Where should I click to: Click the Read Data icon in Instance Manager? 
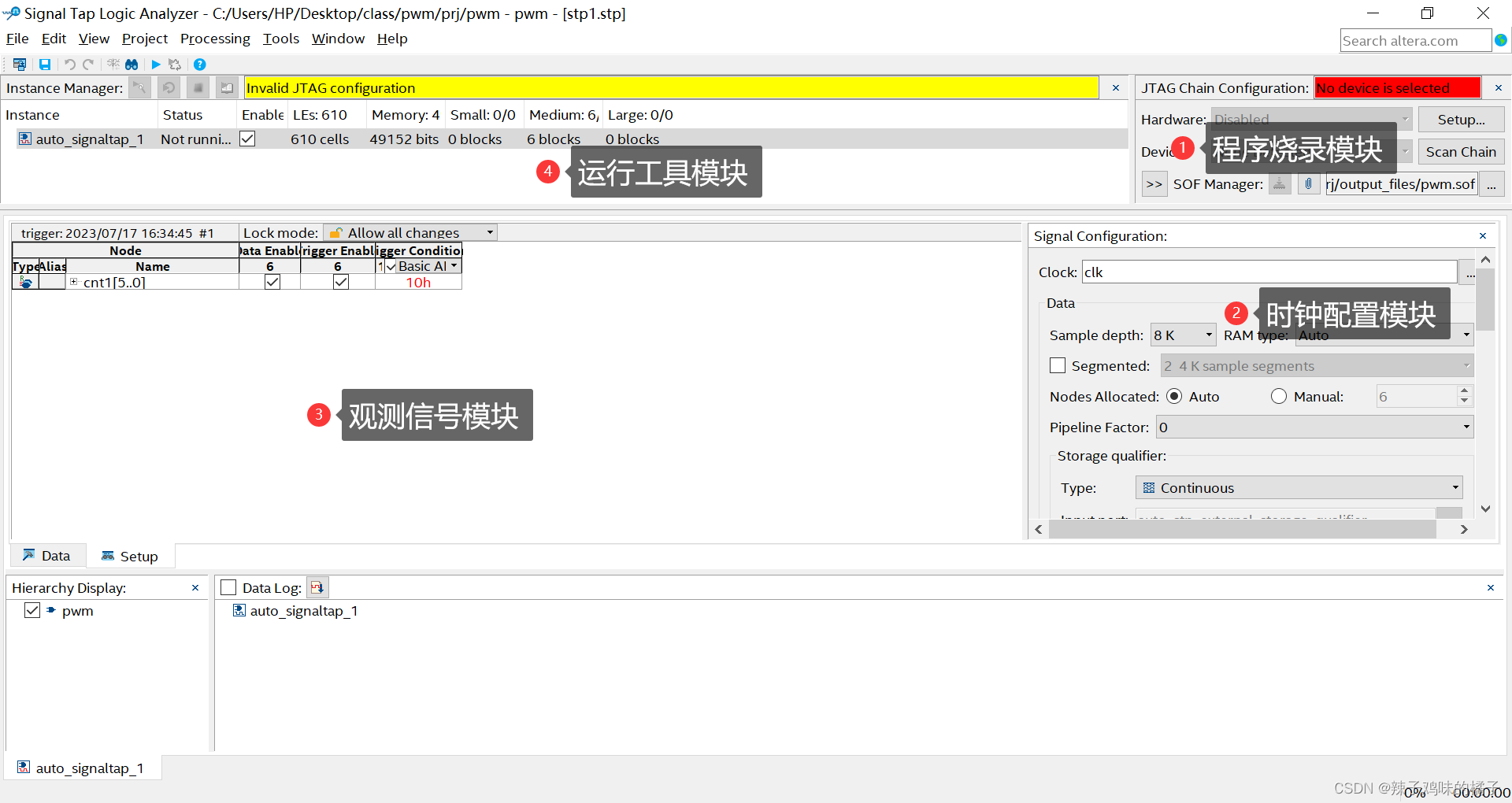tap(227, 87)
